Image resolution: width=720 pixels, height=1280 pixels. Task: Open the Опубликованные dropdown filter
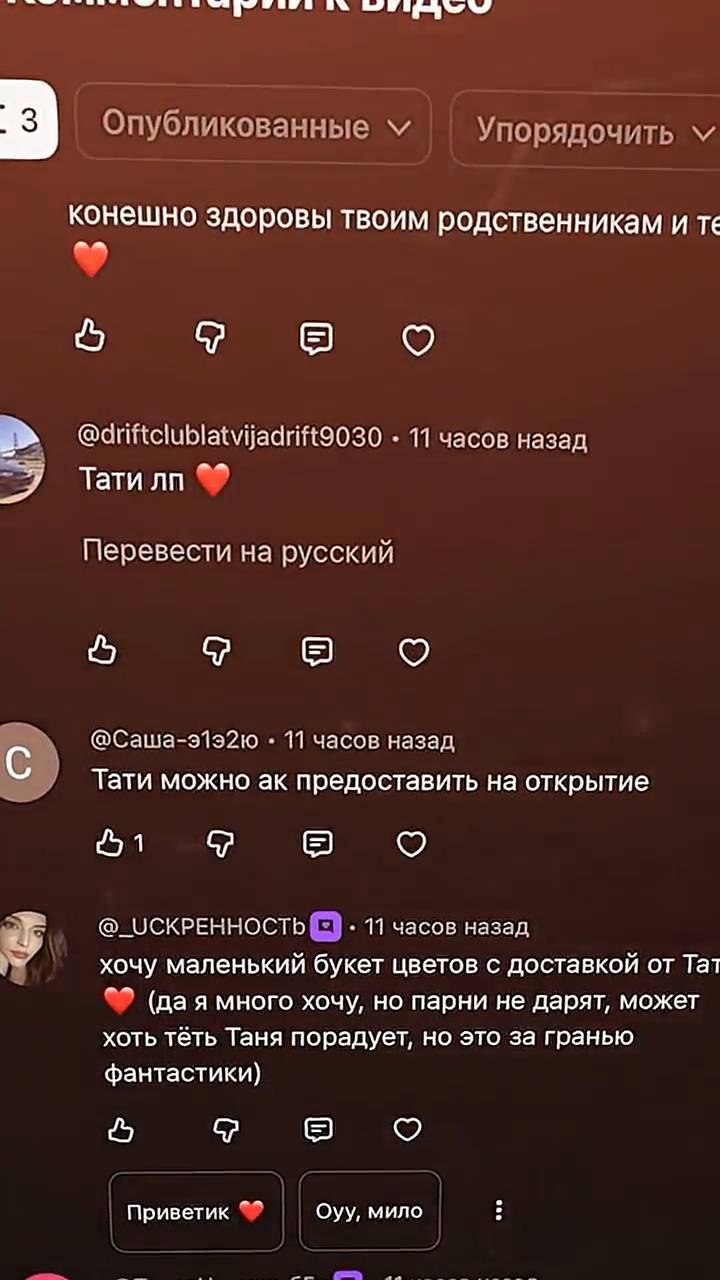[x=254, y=126]
